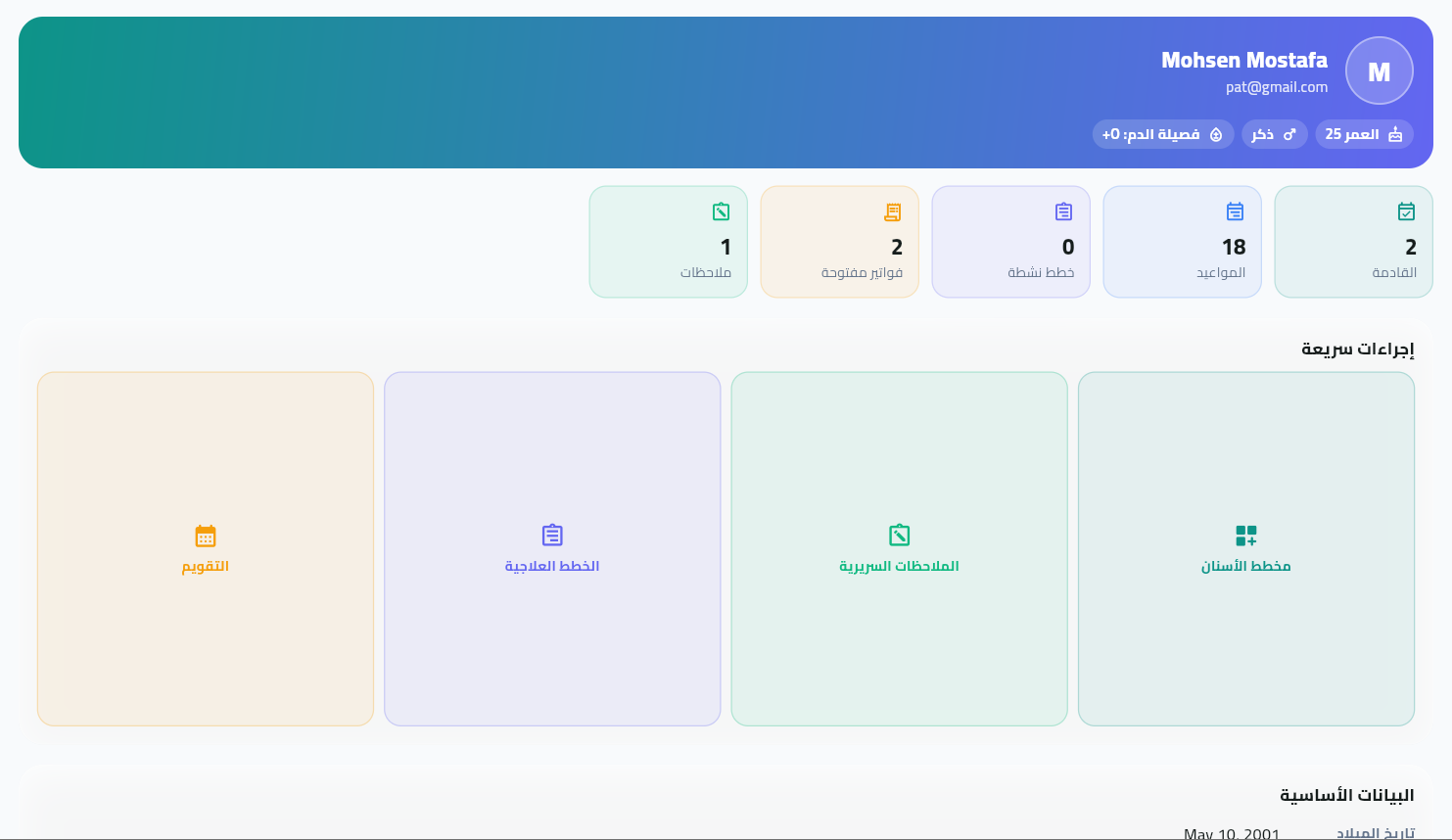
Task: Click the خطط نشطة stat card
Action: point(1010,242)
